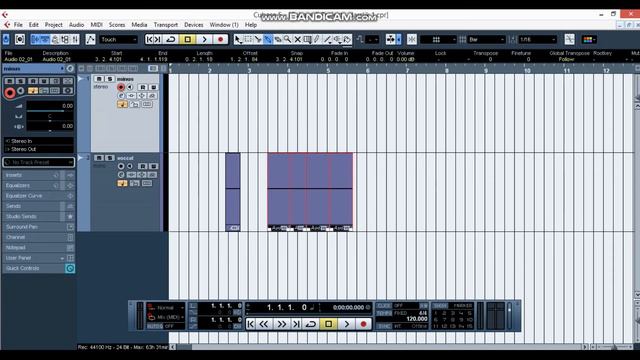The image size is (640, 360).
Task: Open the Transport menu
Action: [x=166, y=25]
